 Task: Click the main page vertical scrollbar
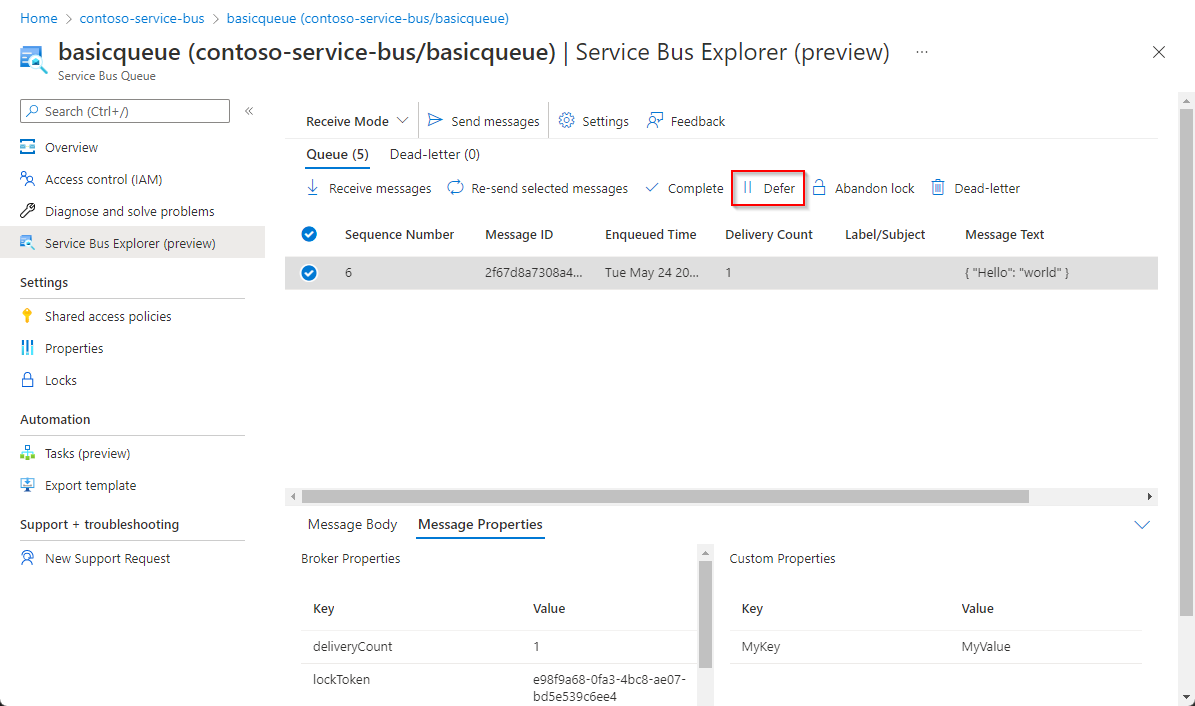(1186, 362)
